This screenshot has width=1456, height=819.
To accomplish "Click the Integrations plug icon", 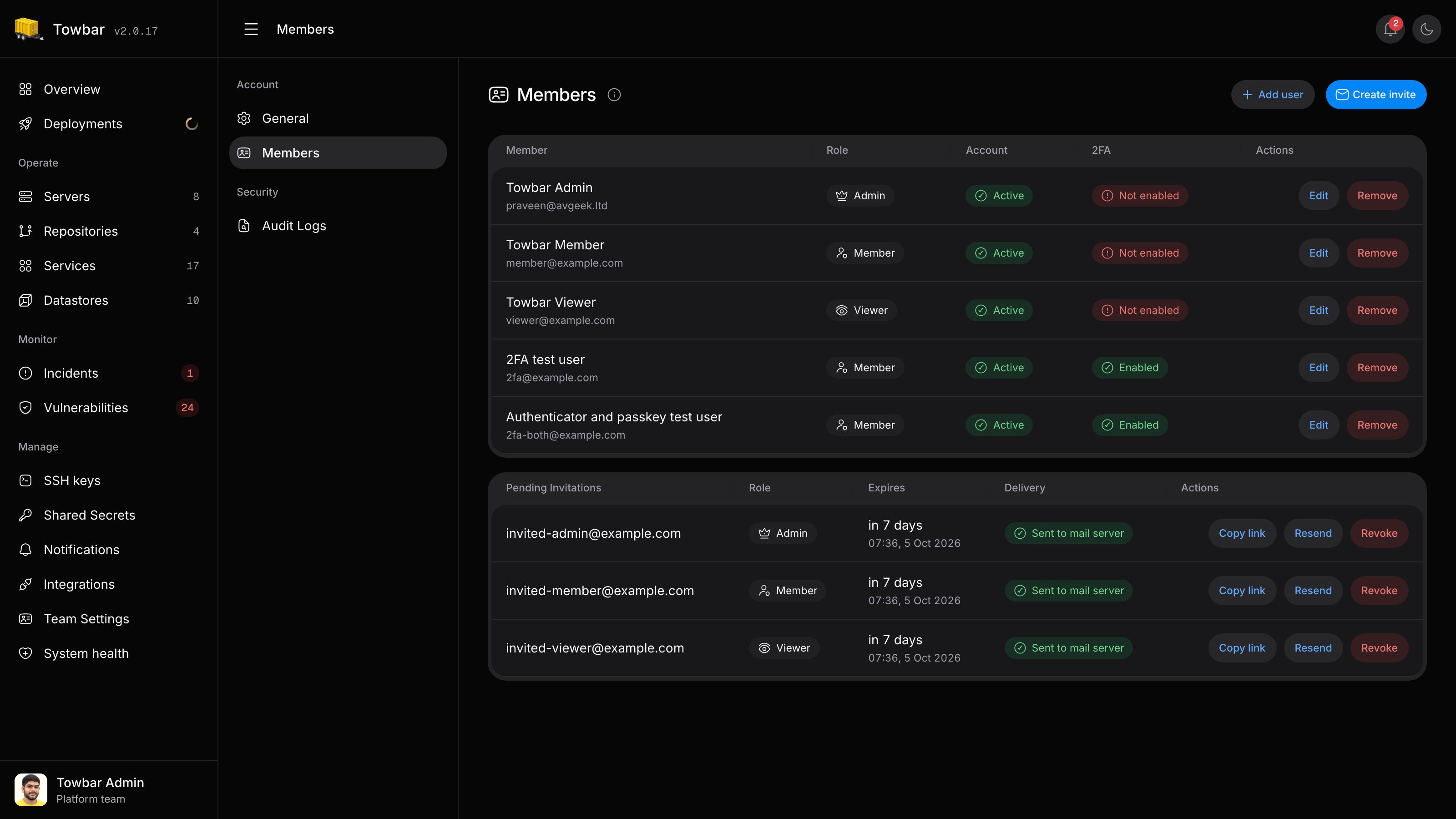I will point(25,584).
